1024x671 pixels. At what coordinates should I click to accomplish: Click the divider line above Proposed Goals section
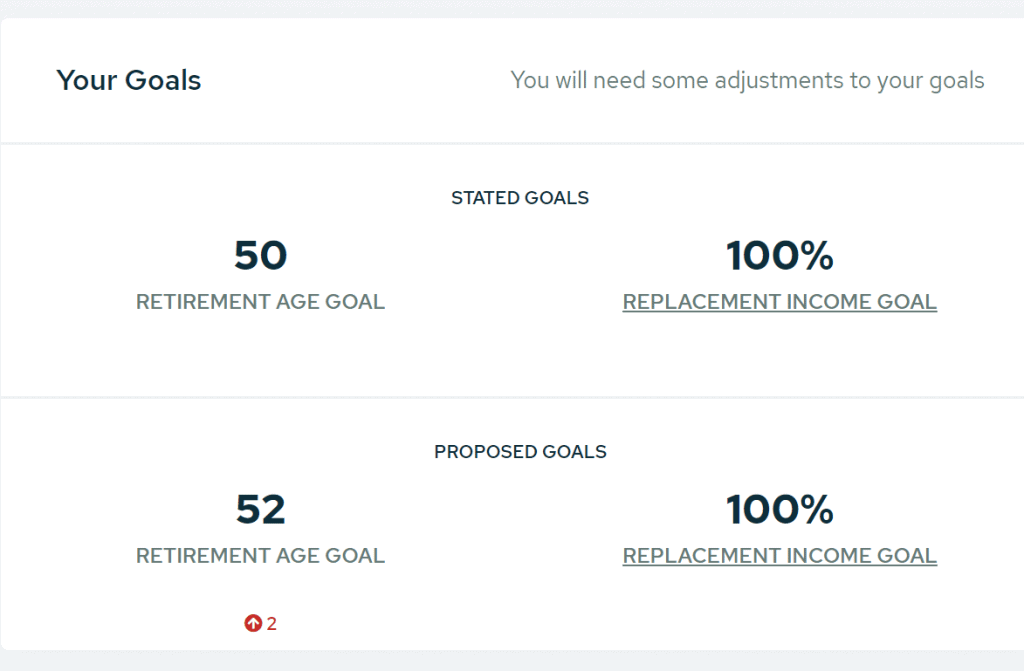512,397
